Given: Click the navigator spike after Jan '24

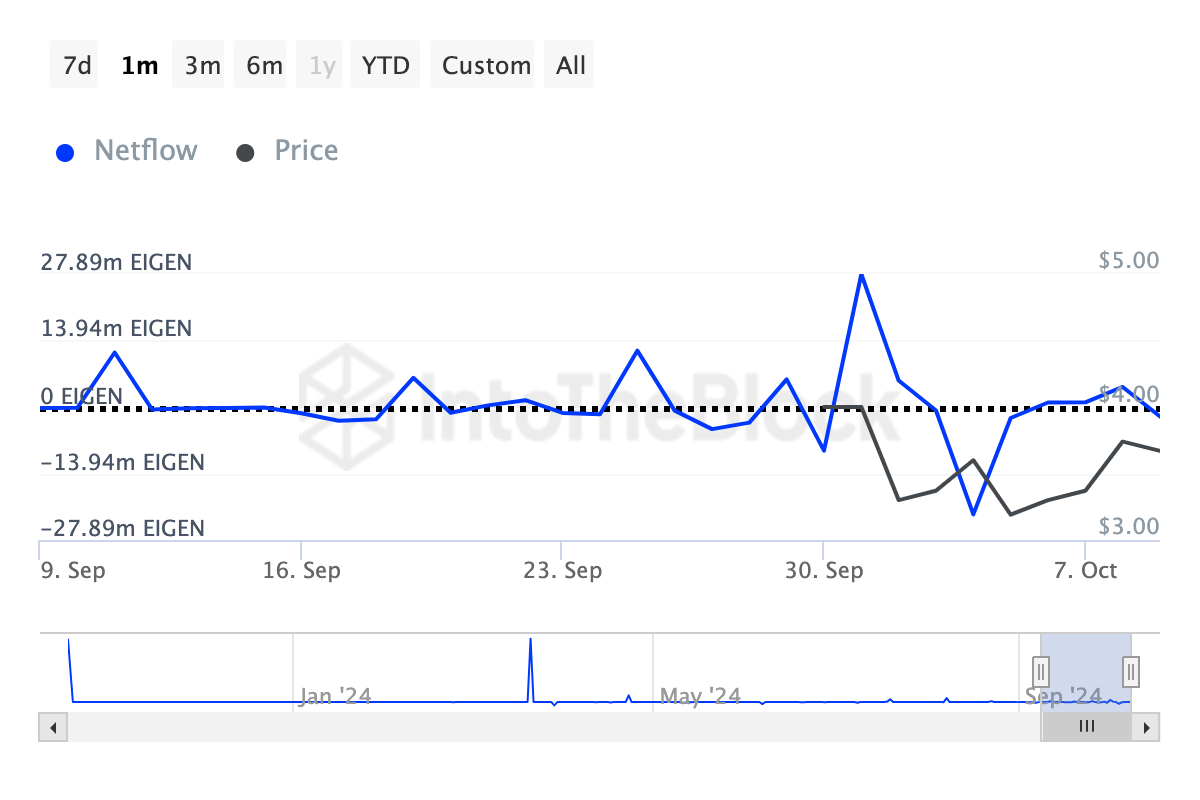Looking at the screenshot, I should tap(530, 640).
